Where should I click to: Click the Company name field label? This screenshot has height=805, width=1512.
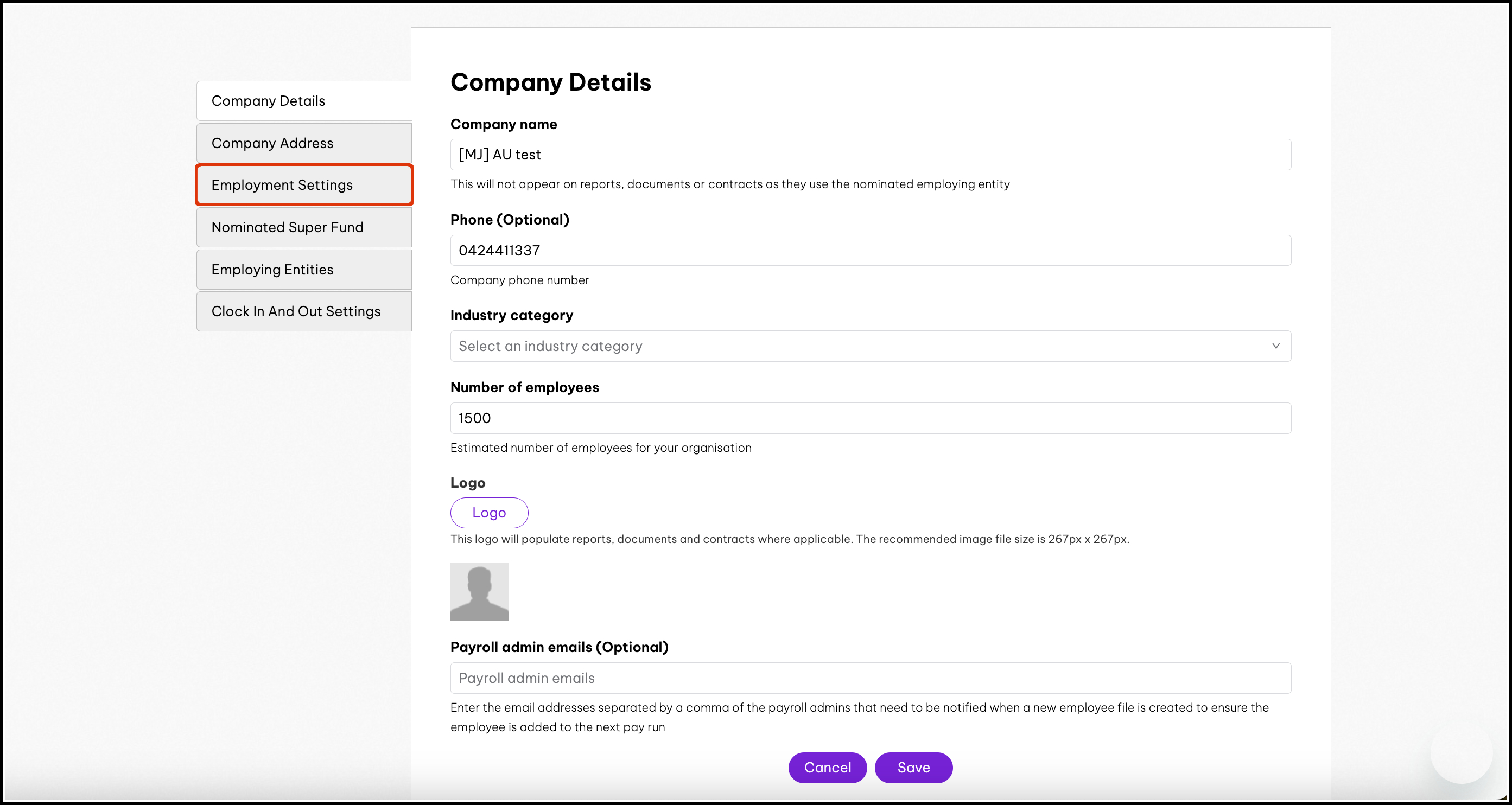(503, 124)
